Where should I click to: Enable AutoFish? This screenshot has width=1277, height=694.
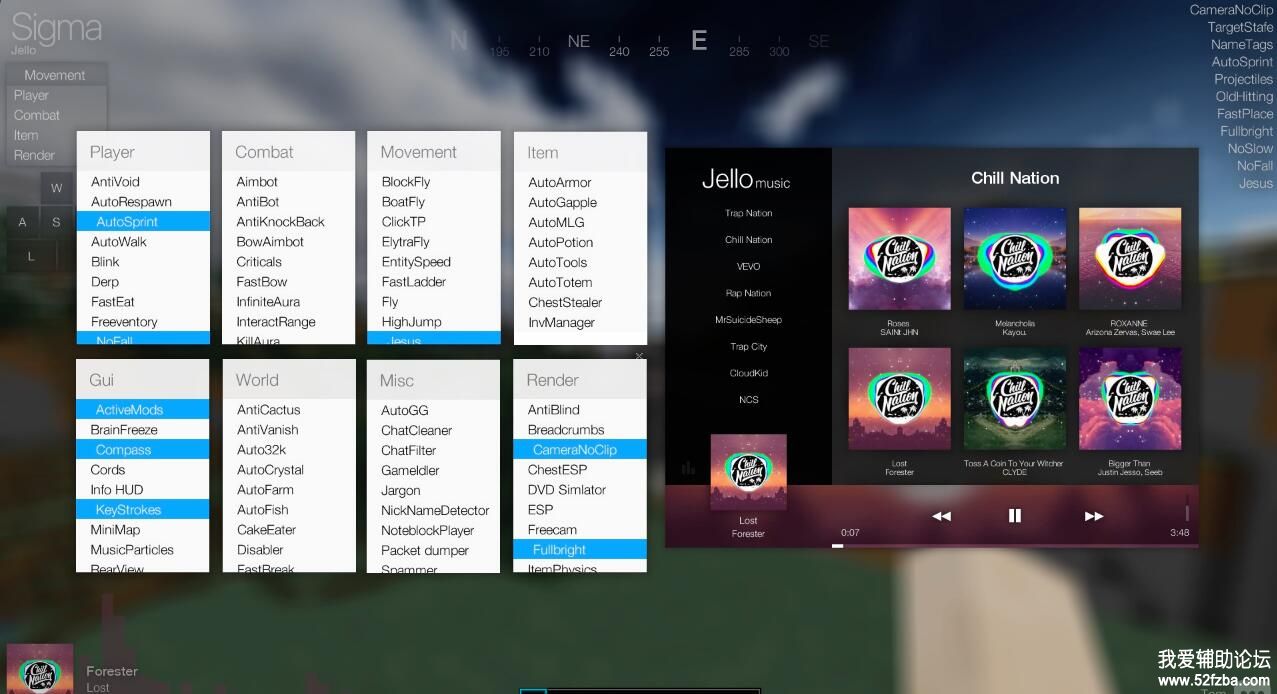[x=288, y=510]
